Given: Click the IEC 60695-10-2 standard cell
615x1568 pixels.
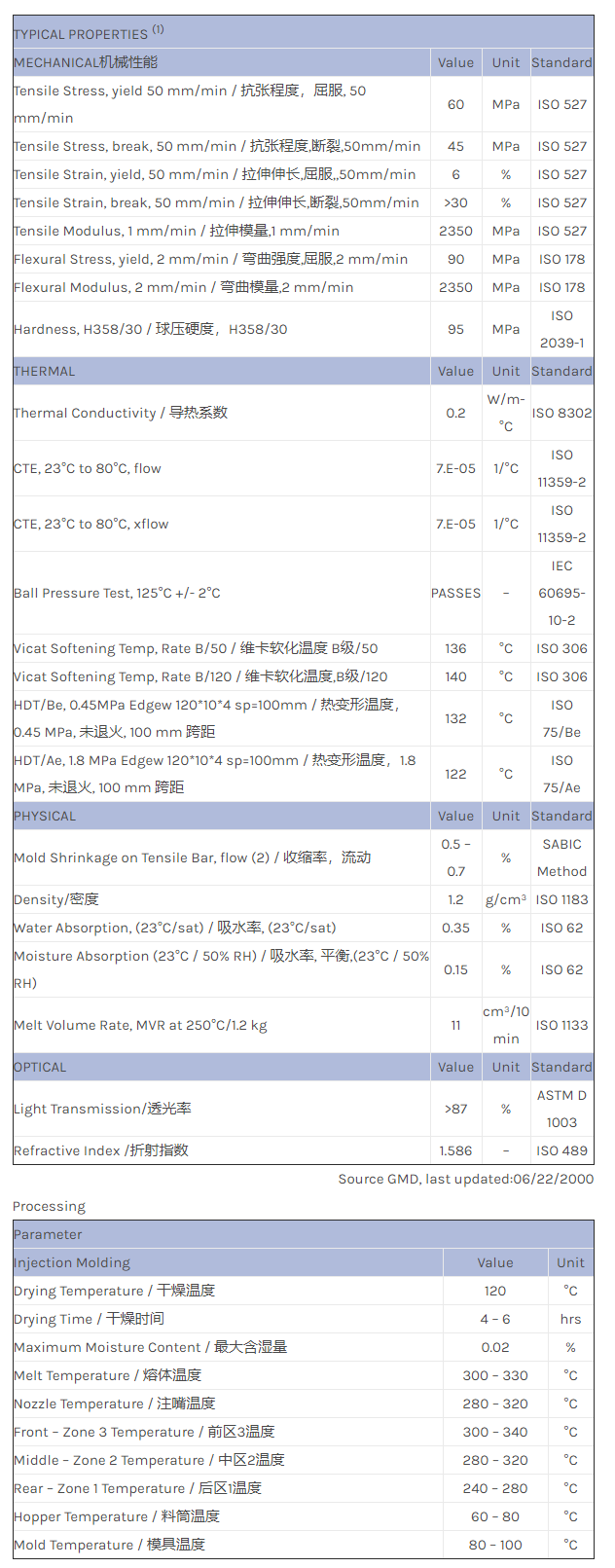Looking at the screenshot, I should pyautogui.click(x=561, y=593).
